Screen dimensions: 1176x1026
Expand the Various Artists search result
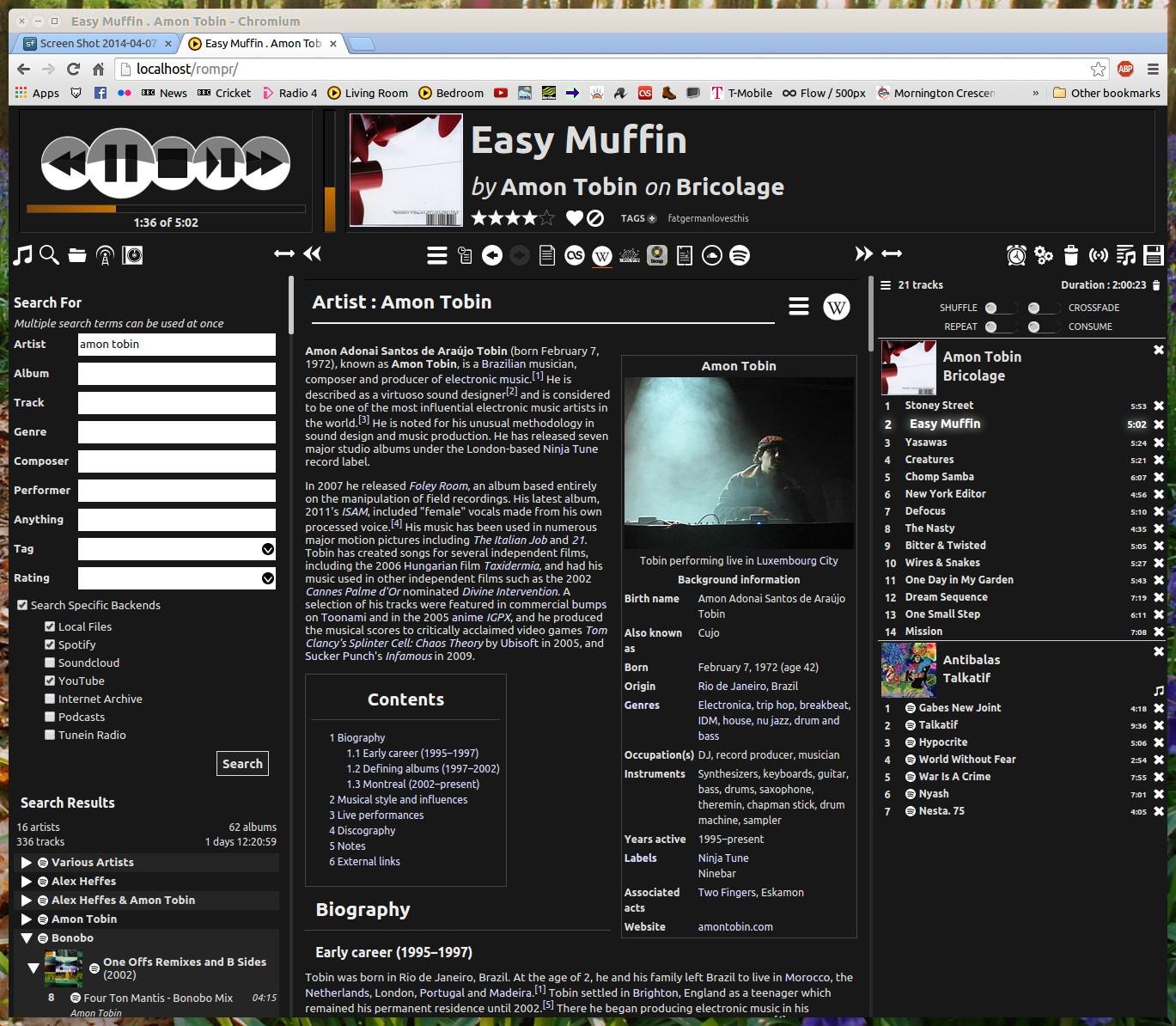26,862
